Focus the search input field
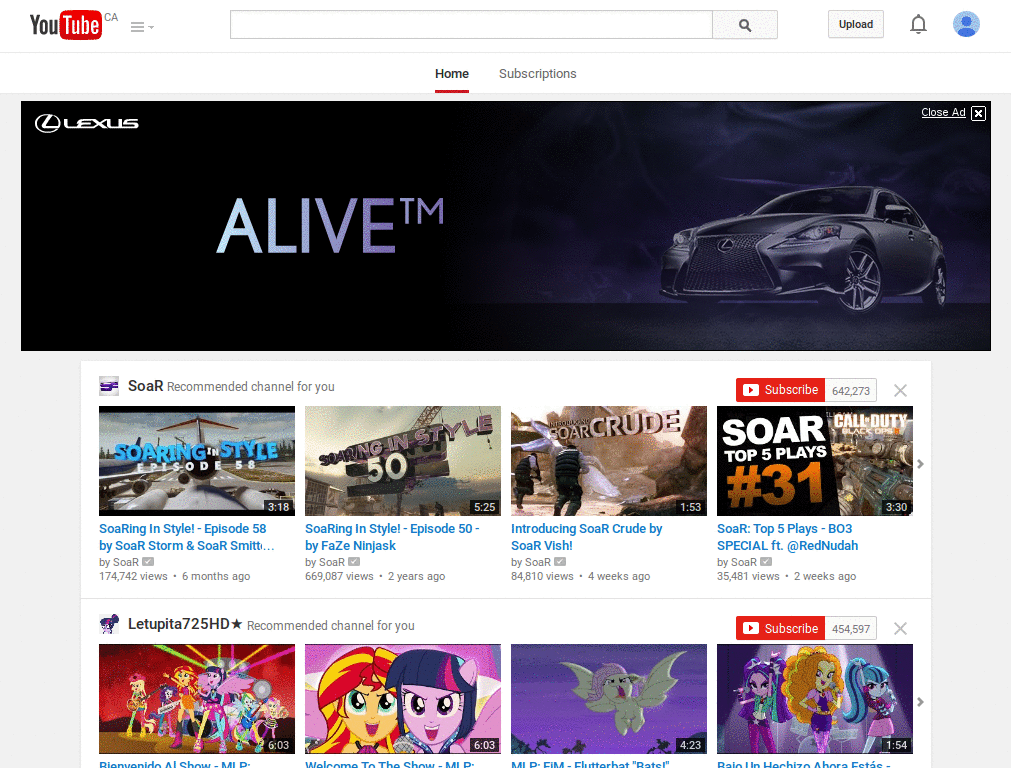The width and height of the screenshot is (1024, 768). click(471, 25)
